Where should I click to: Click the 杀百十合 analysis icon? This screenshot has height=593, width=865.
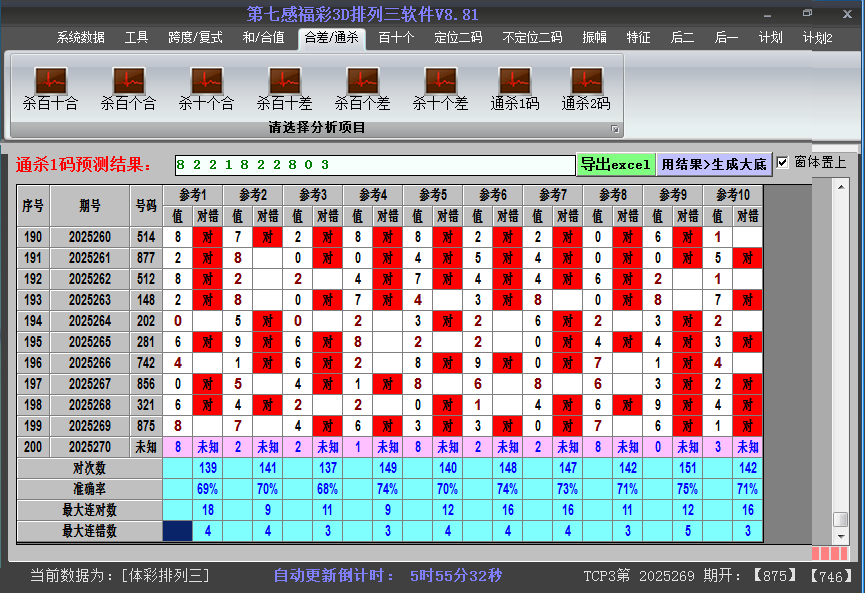pyautogui.click(x=50, y=80)
